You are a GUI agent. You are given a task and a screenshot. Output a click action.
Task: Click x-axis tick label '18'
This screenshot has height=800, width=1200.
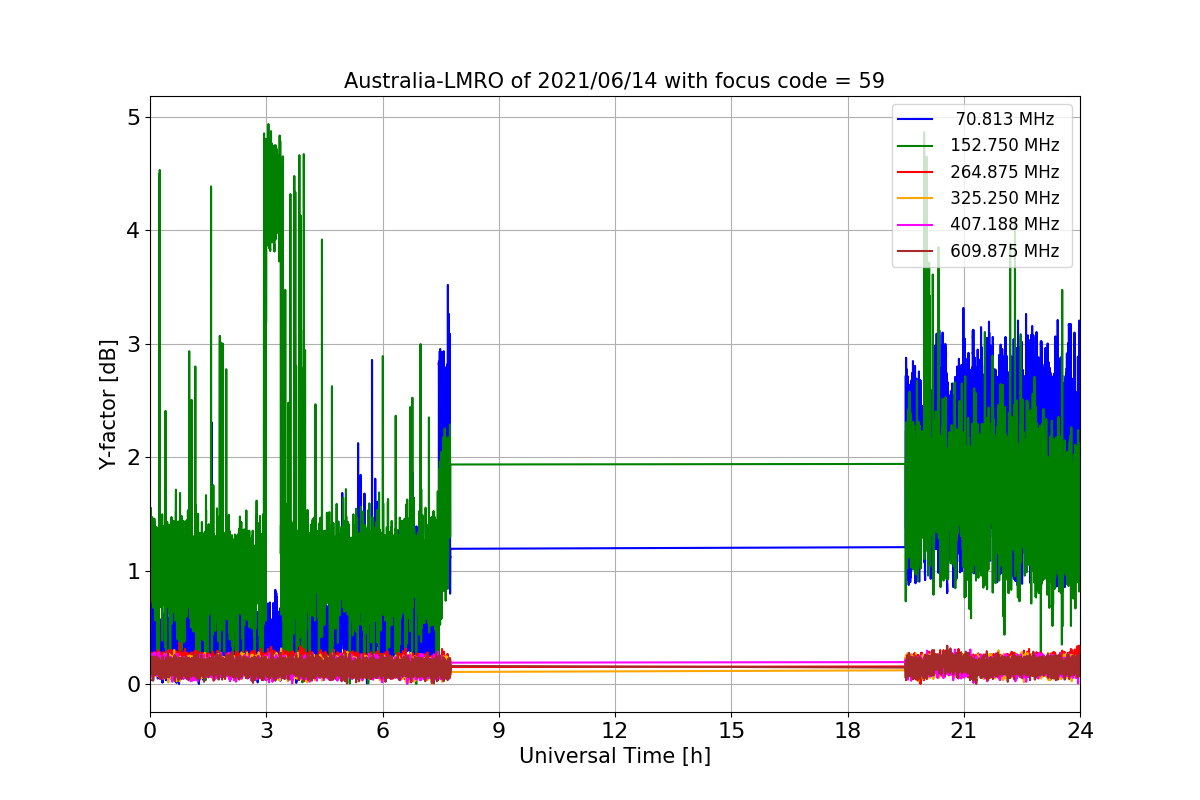(847, 731)
